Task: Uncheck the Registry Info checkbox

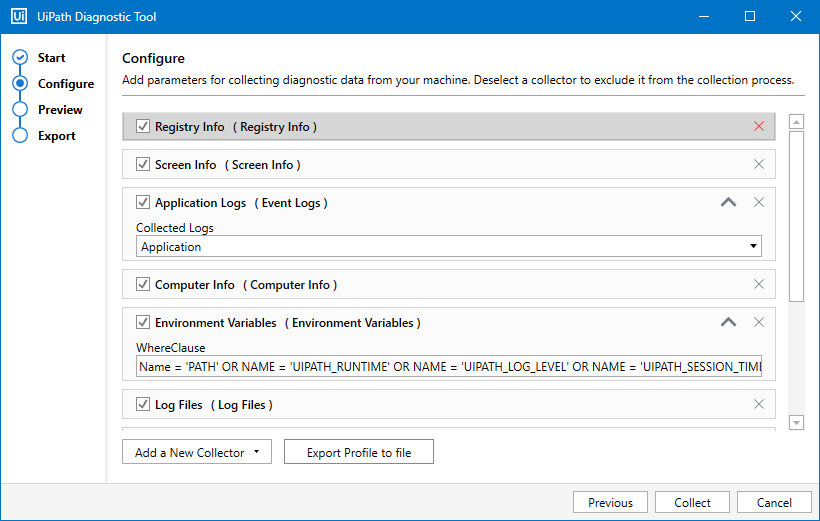Action: tap(143, 127)
